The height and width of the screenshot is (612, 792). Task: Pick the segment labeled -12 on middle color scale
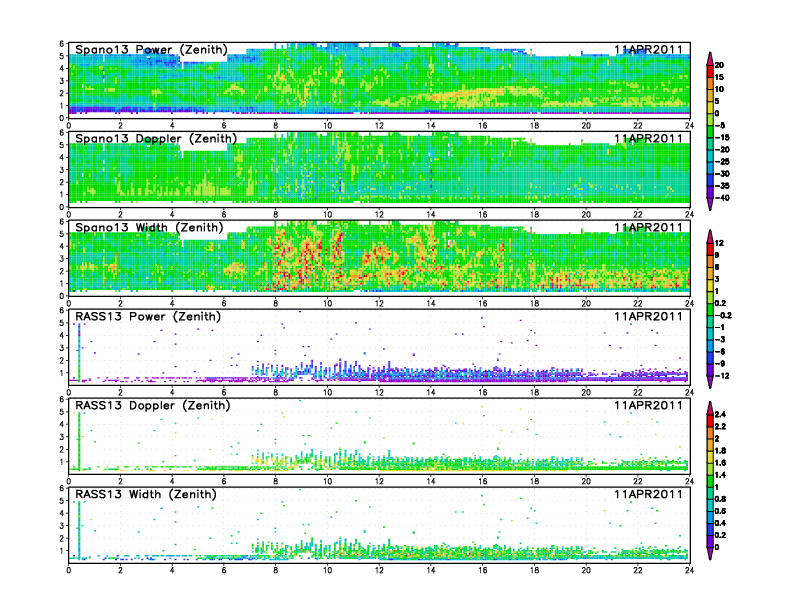pos(710,370)
